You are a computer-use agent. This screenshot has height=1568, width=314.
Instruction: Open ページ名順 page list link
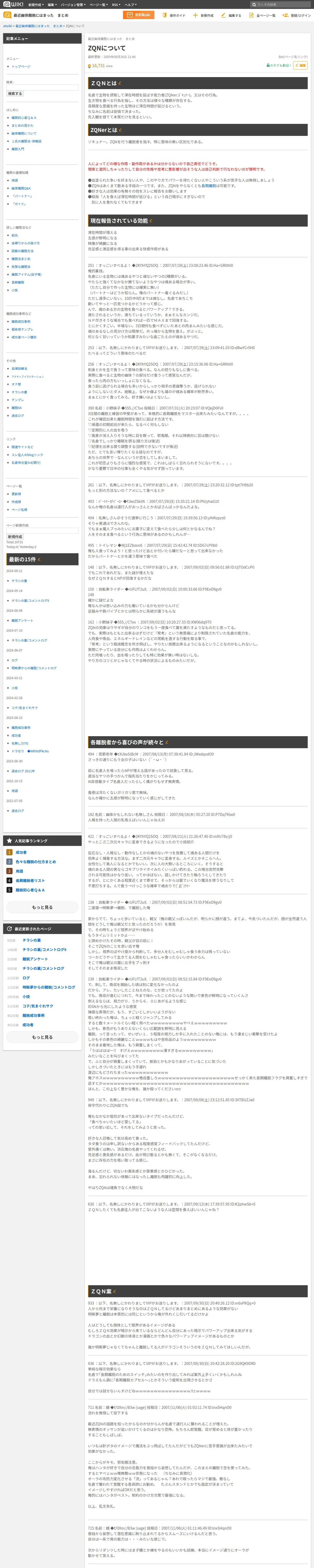pyautogui.click(x=20, y=510)
